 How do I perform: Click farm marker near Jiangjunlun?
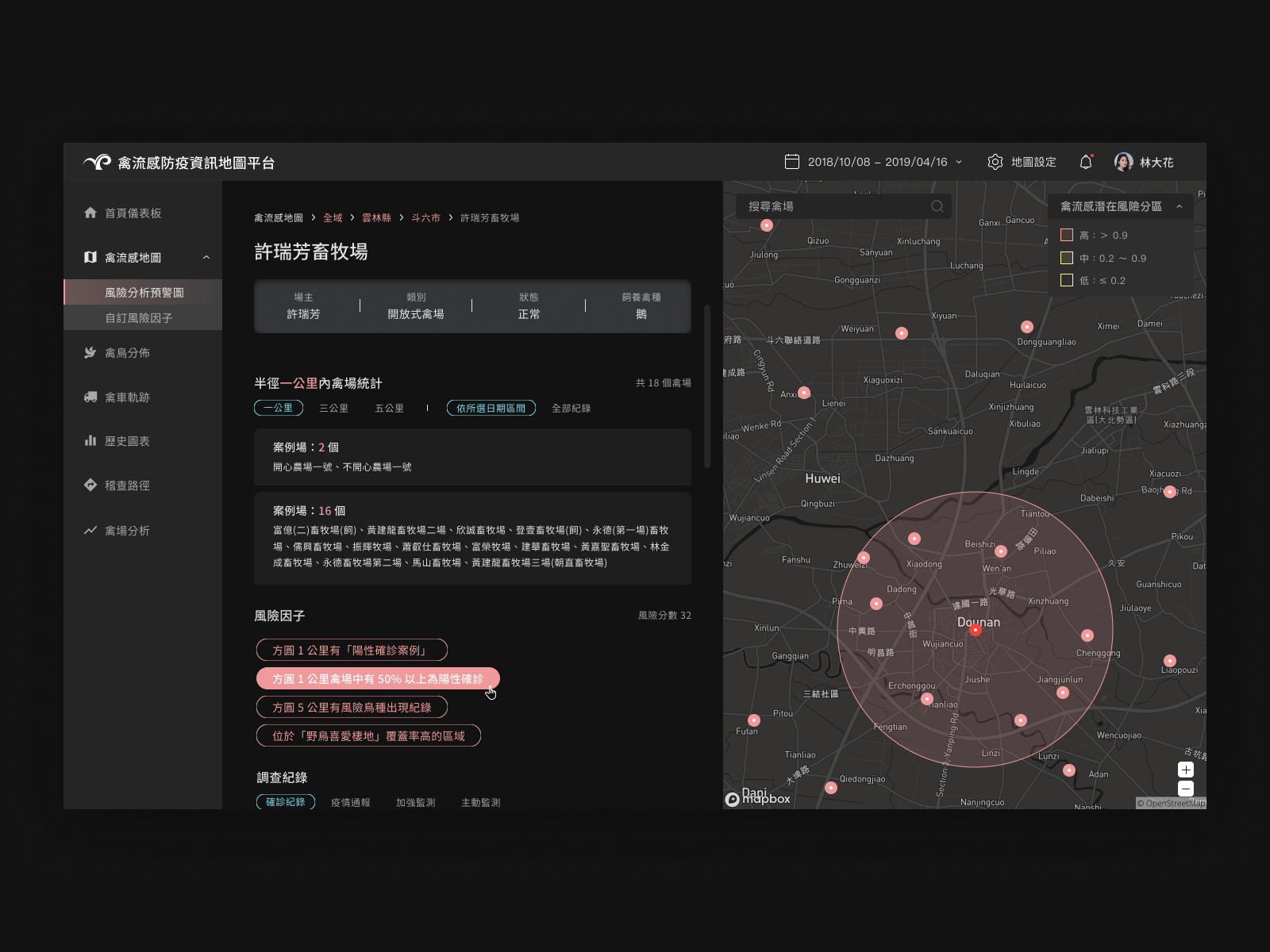pyautogui.click(x=1063, y=693)
